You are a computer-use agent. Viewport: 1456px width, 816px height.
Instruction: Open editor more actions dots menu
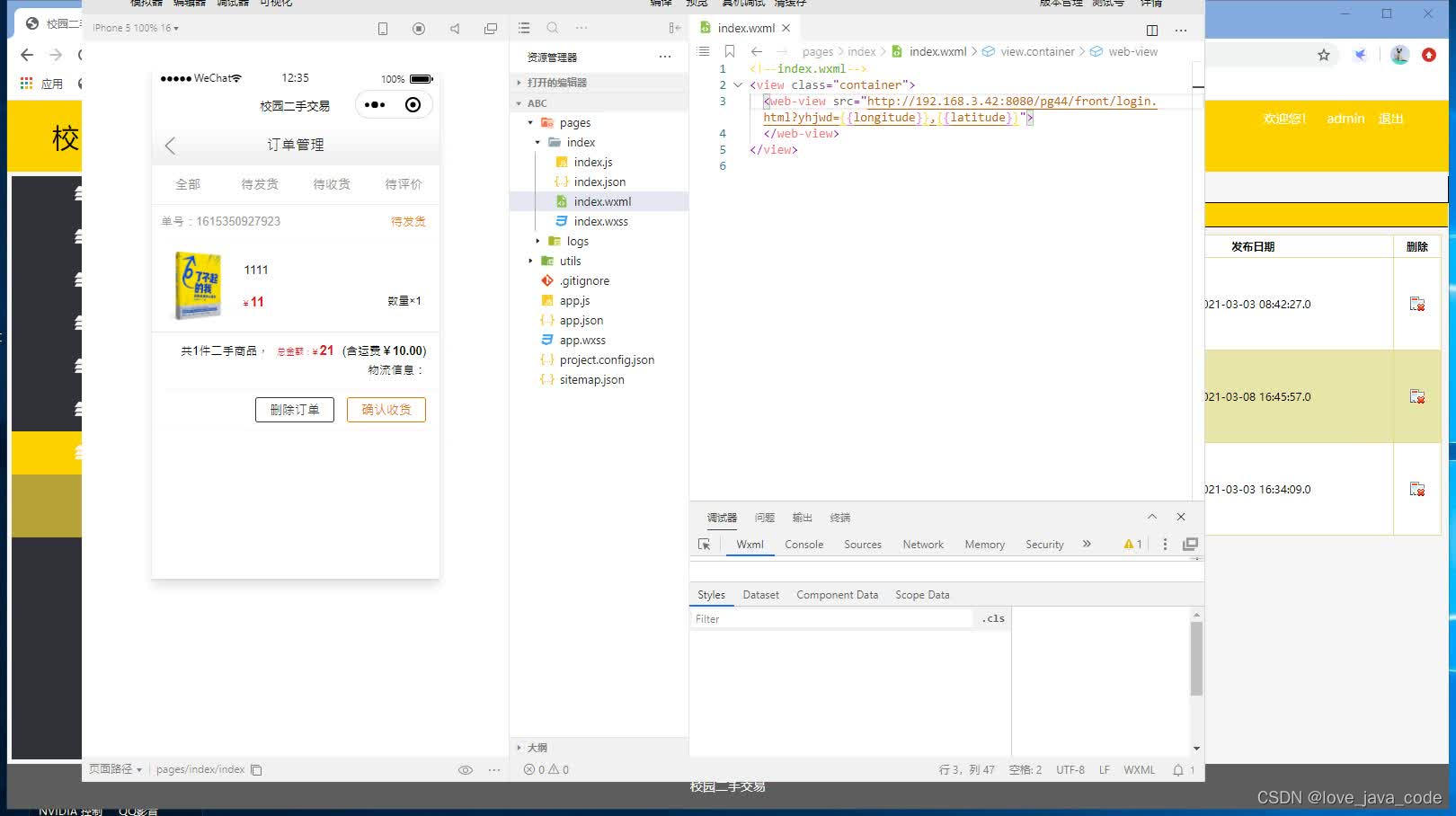pyautogui.click(x=1181, y=30)
